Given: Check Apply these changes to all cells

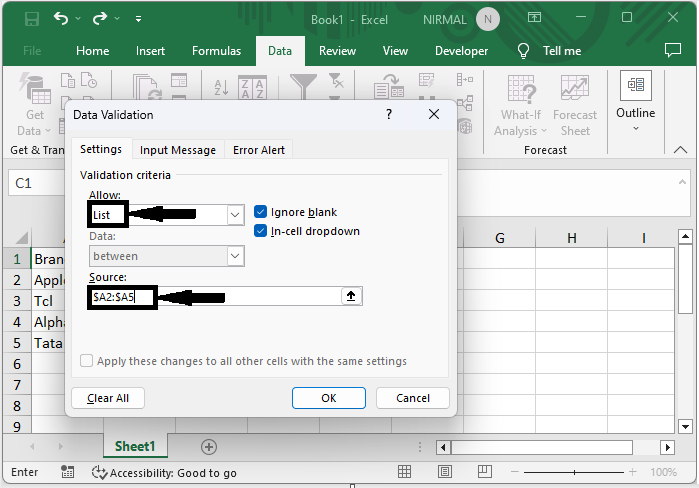Looking at the screenshot, I should 86,361.
